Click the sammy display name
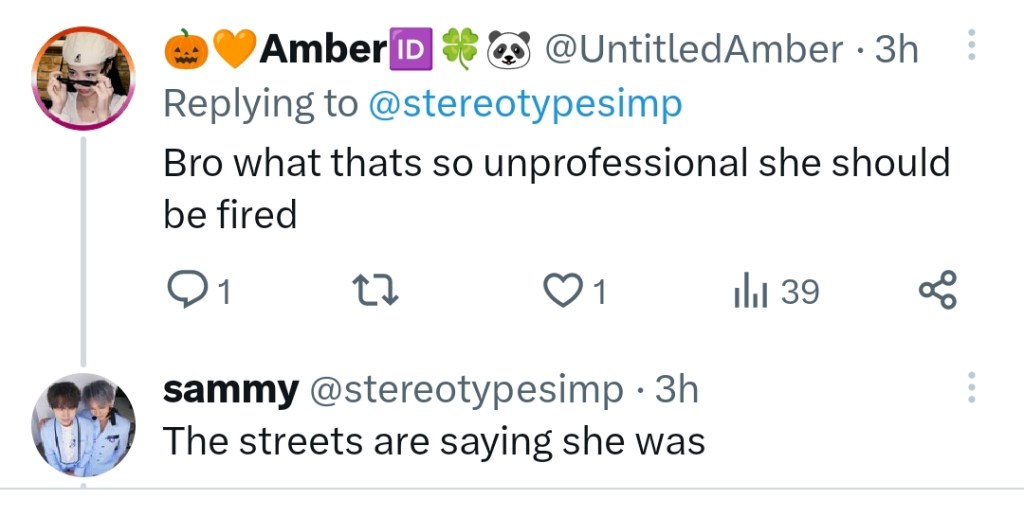 (x=231, y=389)
